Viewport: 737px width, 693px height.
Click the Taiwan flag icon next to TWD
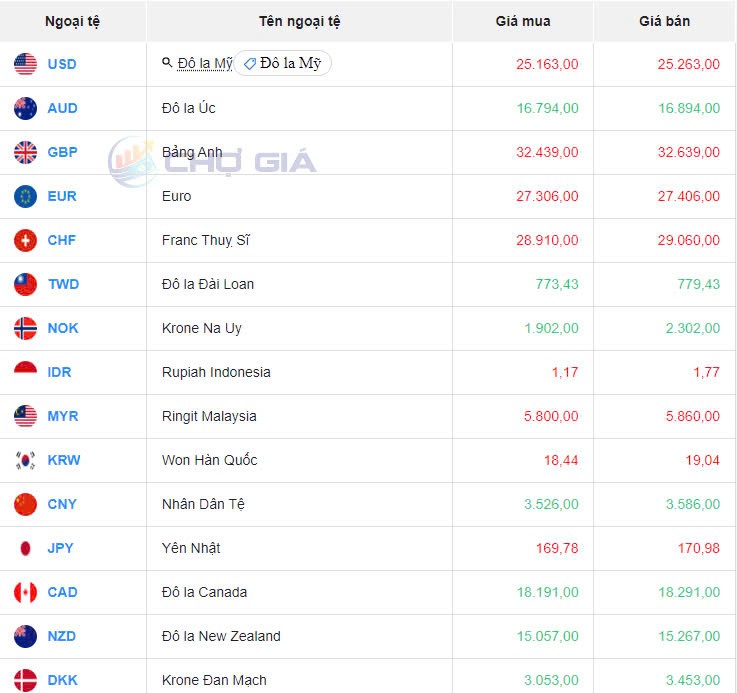tap(25, 284)
